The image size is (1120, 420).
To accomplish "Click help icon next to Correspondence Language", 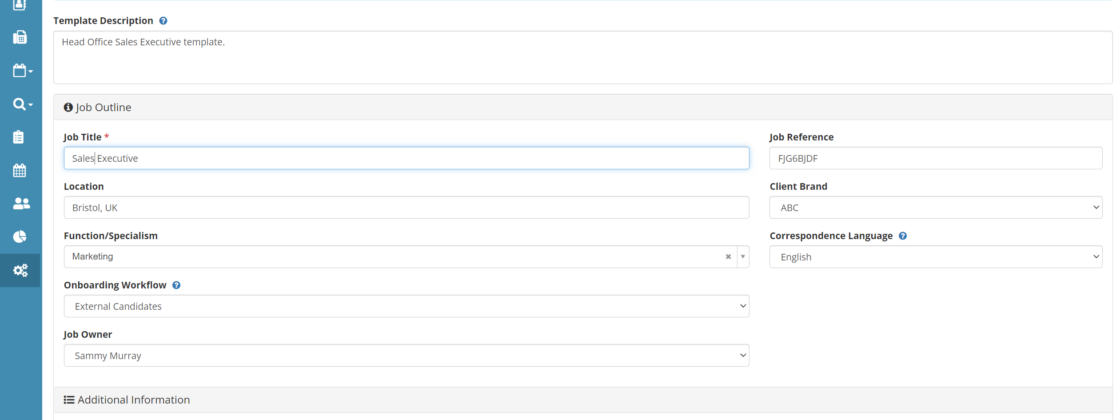I will 903,236.
